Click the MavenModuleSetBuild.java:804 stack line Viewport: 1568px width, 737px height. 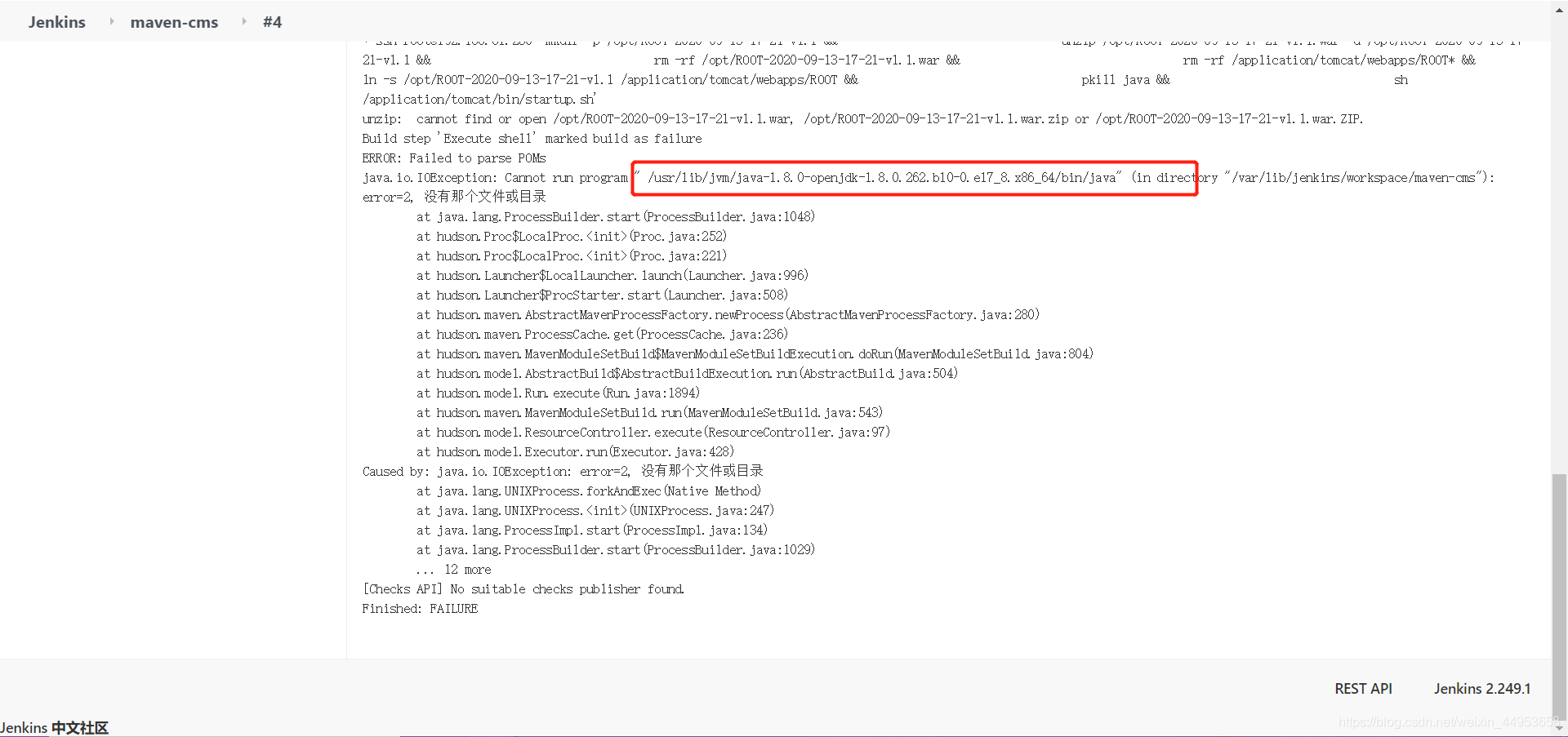tap(755, 354)
